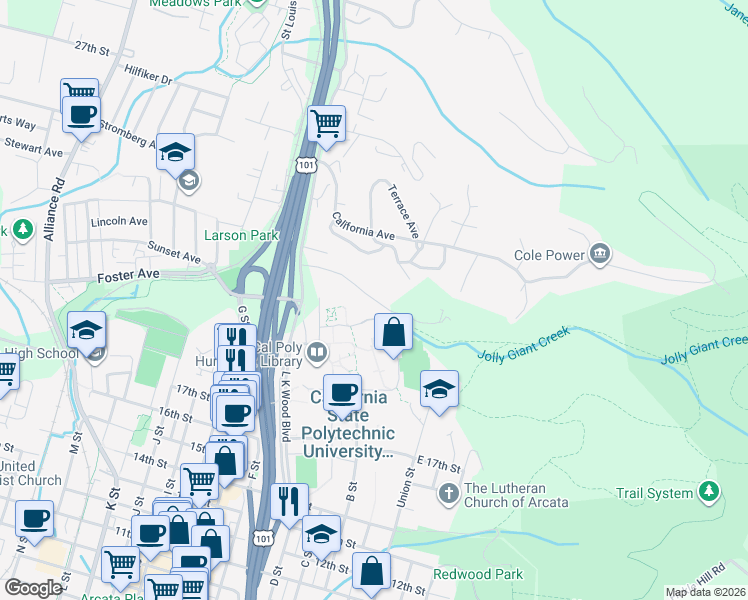Click the green tree park pin near Alliance Rd
Image resolution: width=748 pixels, height=600 pixels.
(22, 230)
